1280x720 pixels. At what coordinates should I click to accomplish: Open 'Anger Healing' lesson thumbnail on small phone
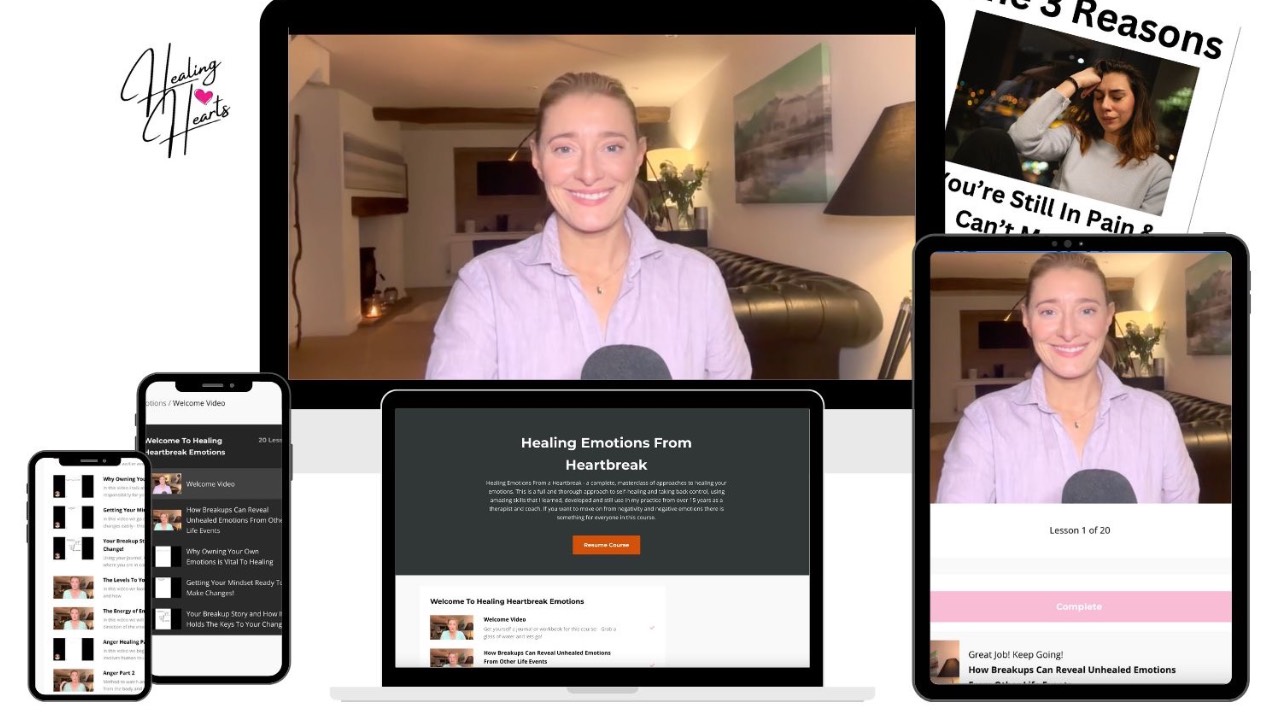pos(73,650)
